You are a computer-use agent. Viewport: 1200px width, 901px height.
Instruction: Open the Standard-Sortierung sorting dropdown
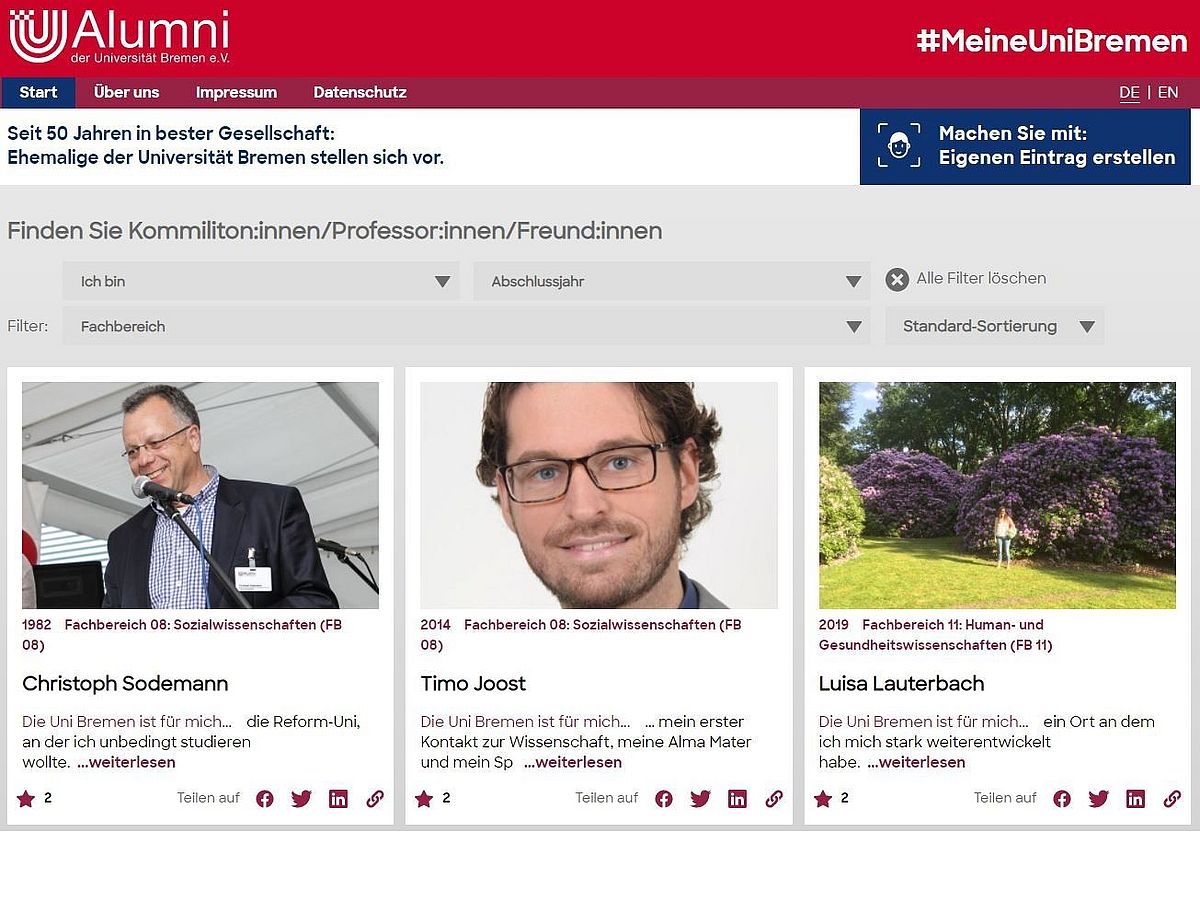pos(994,326)
